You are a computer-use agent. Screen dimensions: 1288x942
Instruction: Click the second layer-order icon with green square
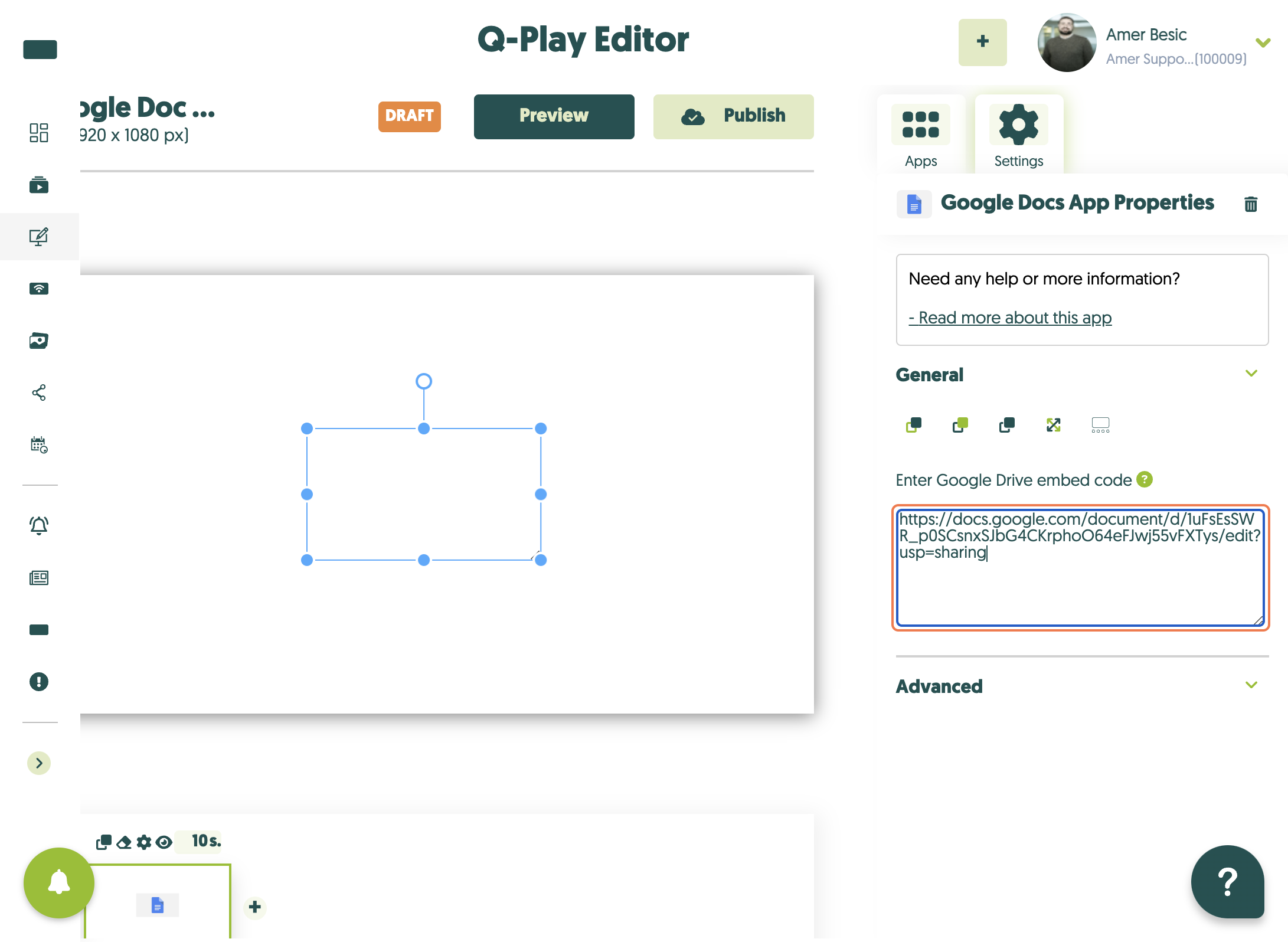960,424
